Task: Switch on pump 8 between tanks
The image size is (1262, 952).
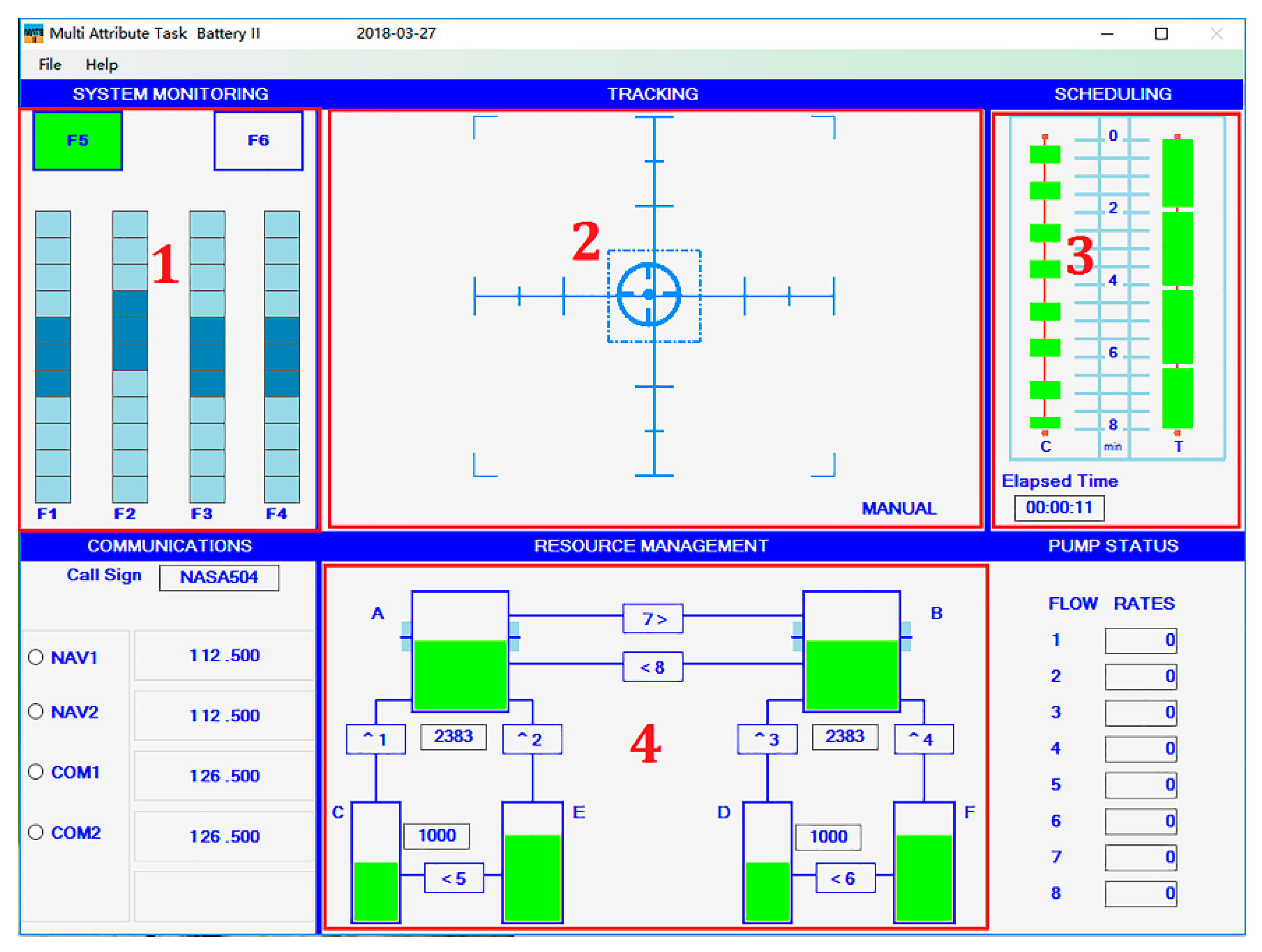Action: coord(653,667)
